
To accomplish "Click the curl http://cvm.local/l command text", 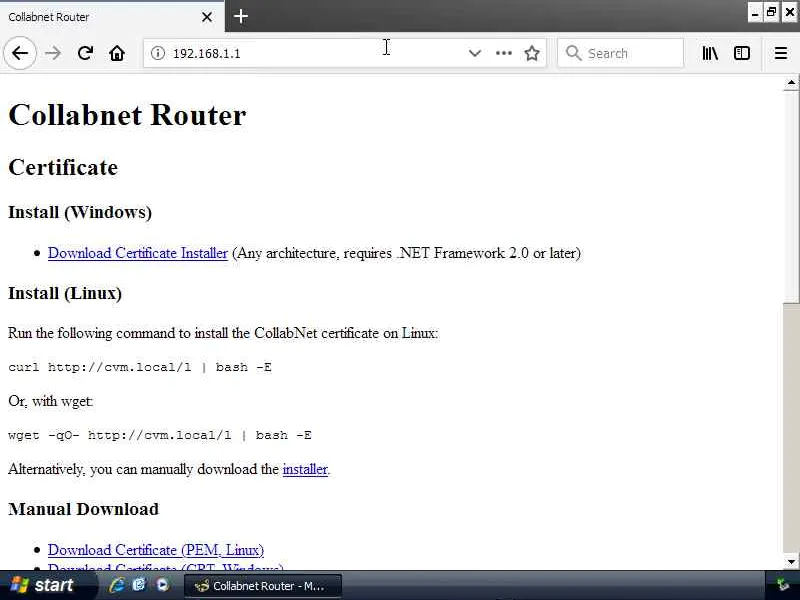I will 140,367.
